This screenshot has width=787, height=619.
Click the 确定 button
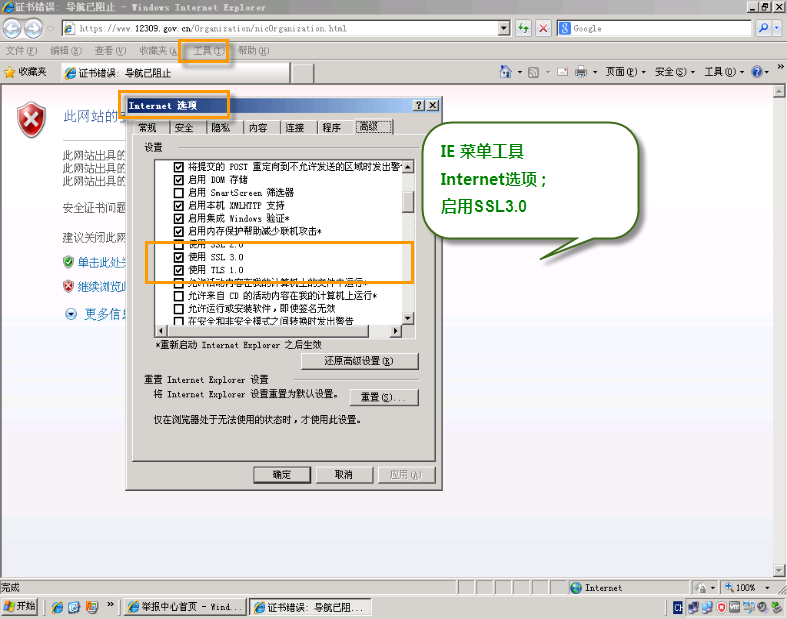click(x=282, y=474)
